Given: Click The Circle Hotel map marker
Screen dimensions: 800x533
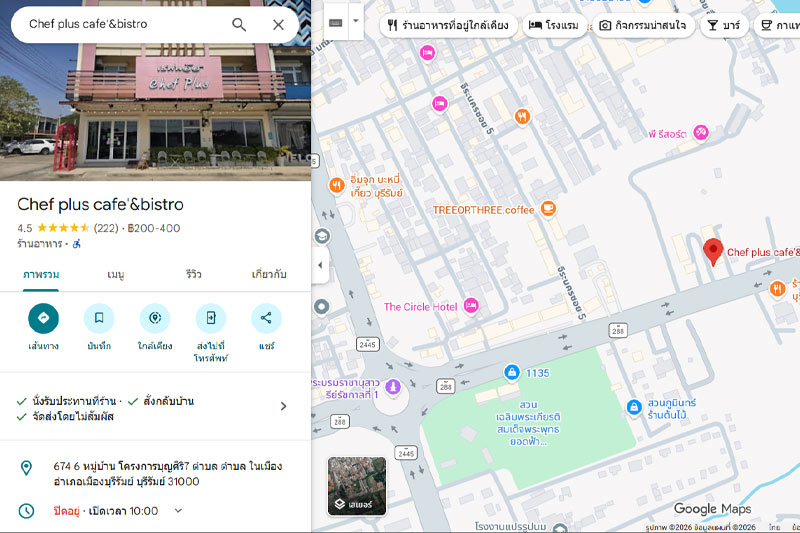Looking at the screenshot, I should pyautogui.click(x=471, y=306).
